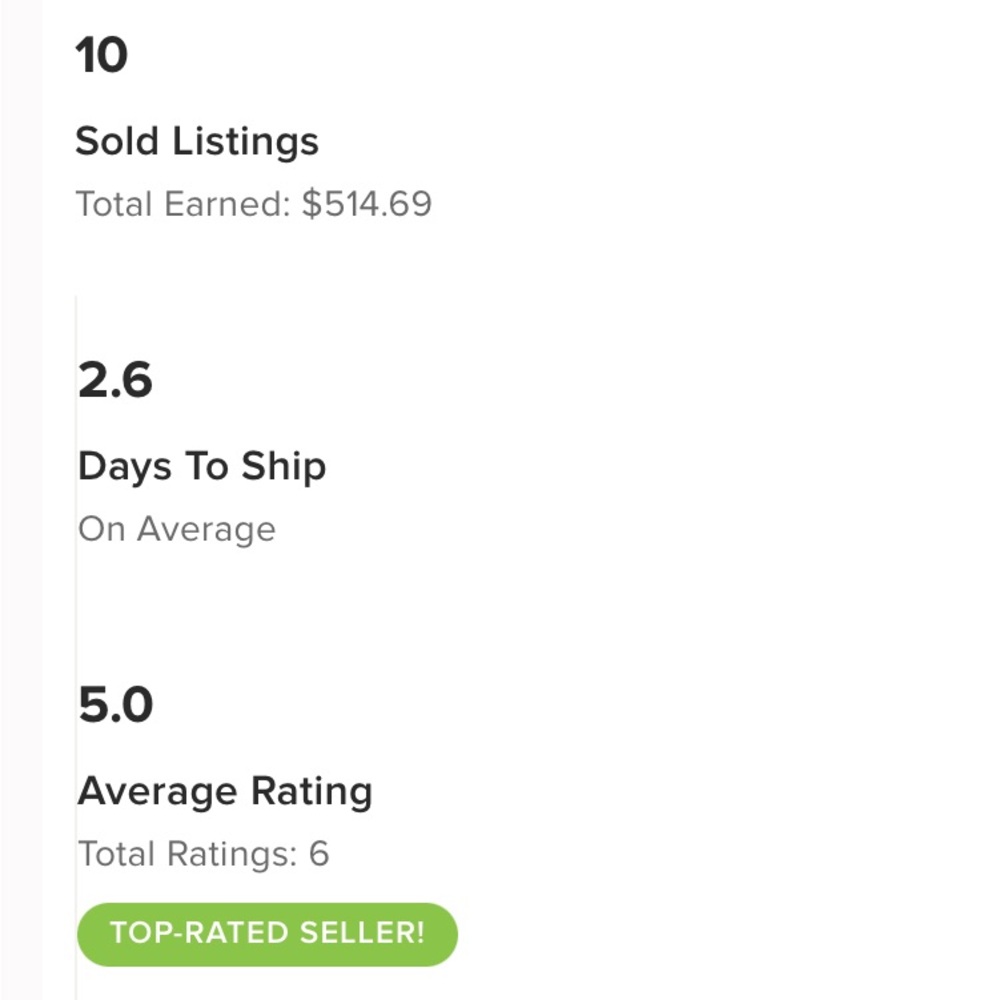Click the Days To Ship heading
Screen dimensions: 1000x1000
tap(202, 467)
